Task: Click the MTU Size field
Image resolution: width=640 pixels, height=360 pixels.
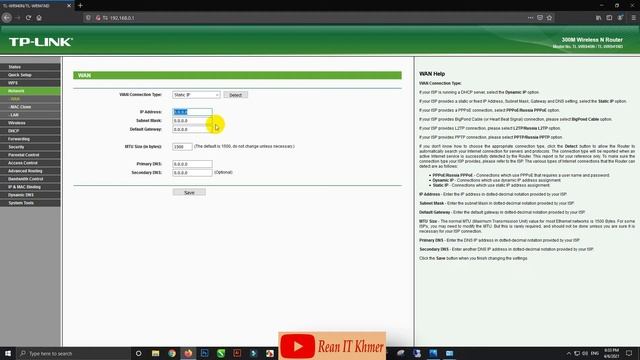Action: pyautogui.click(x=182, y=147)
